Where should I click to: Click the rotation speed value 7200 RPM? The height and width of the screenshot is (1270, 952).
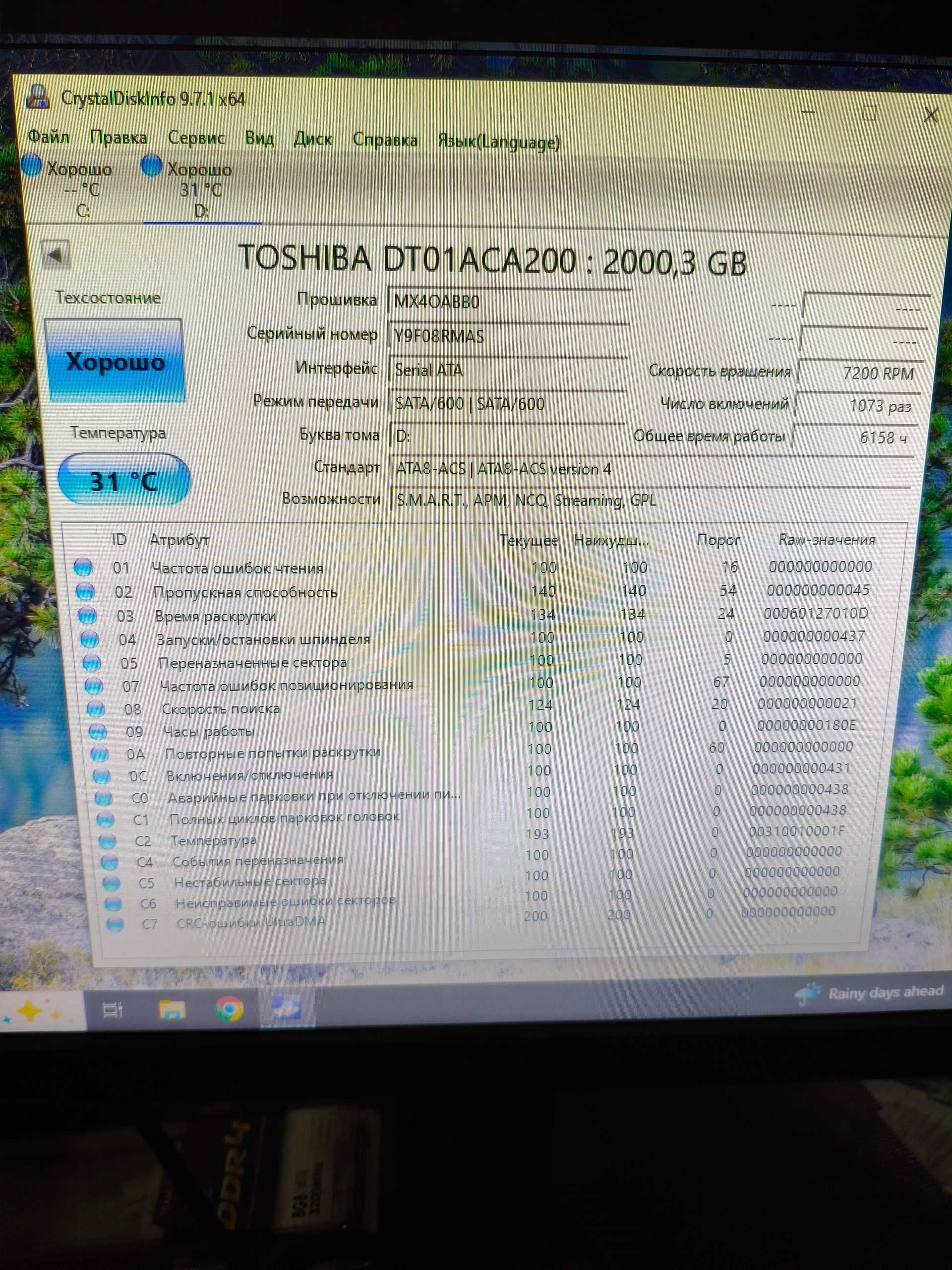click(861, 373)
